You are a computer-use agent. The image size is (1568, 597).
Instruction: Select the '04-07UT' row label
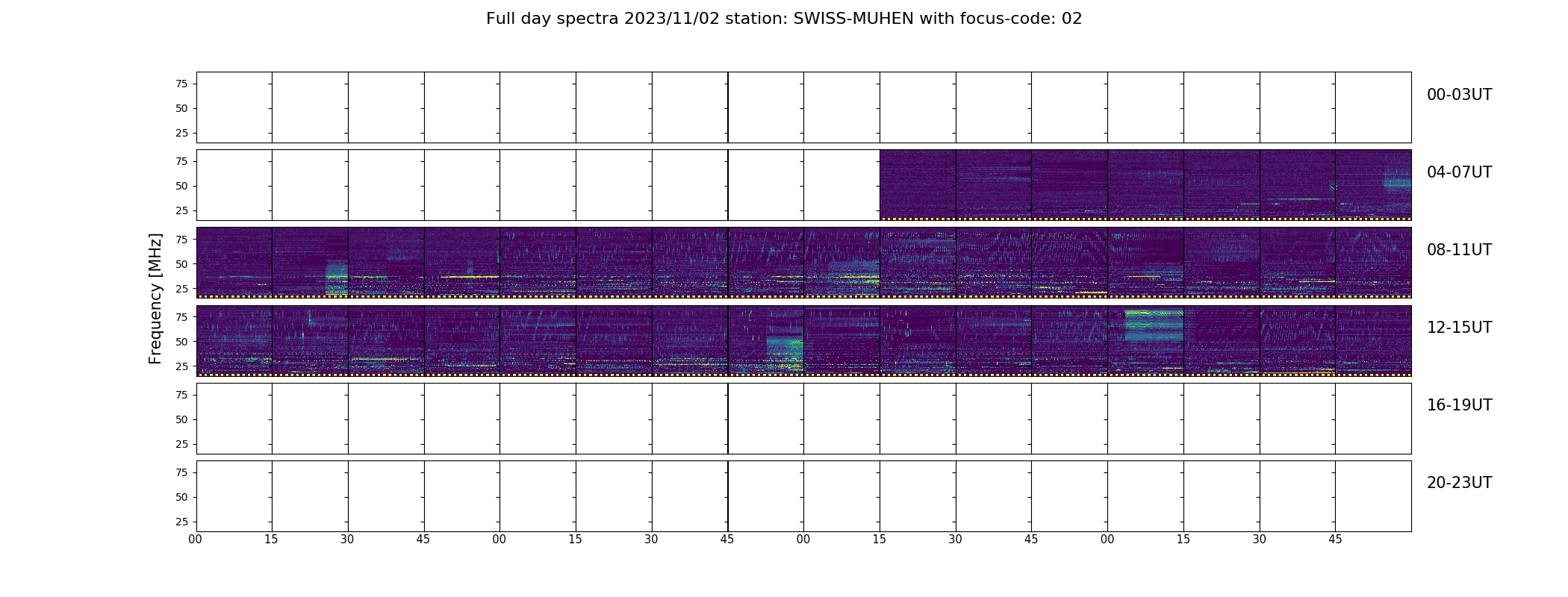1459,172
